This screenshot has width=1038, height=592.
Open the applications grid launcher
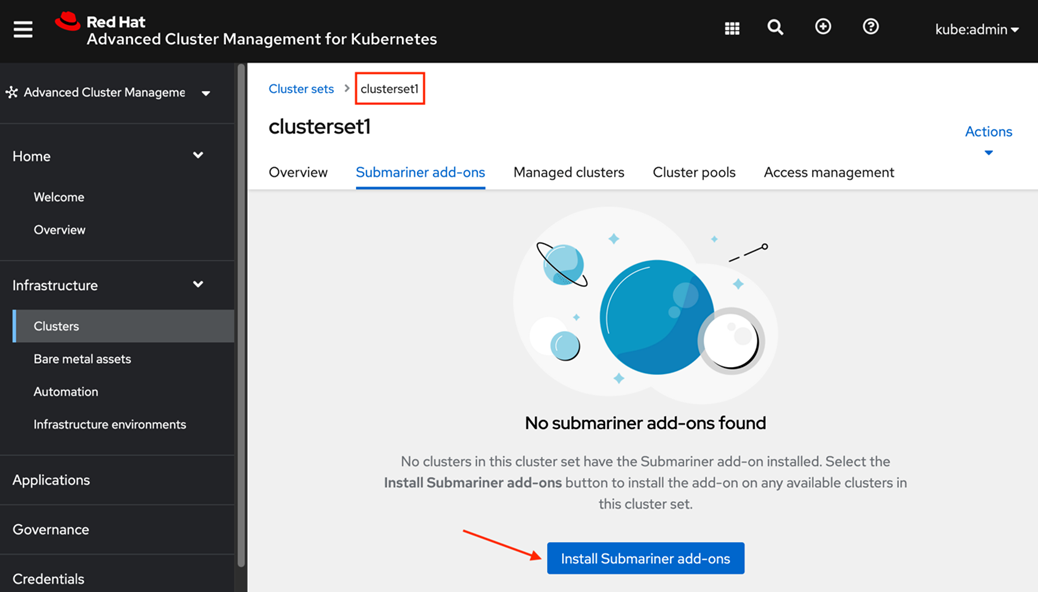[731, 28]
